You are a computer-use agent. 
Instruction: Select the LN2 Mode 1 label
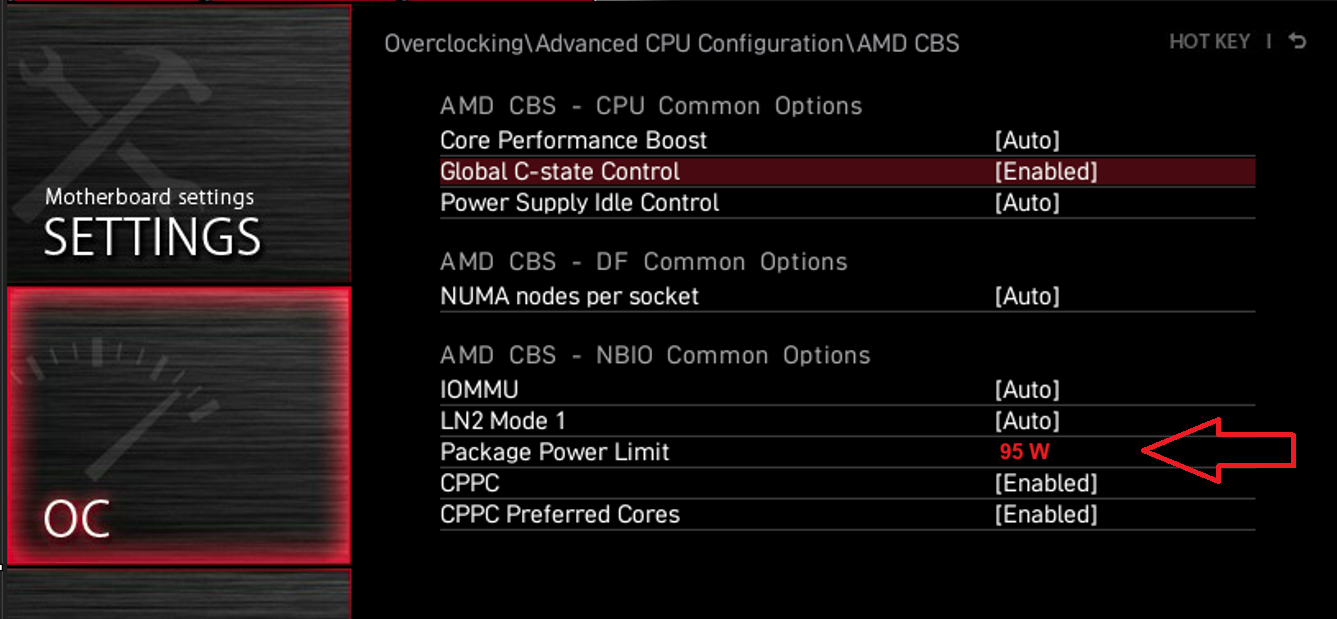click(502, 421)
